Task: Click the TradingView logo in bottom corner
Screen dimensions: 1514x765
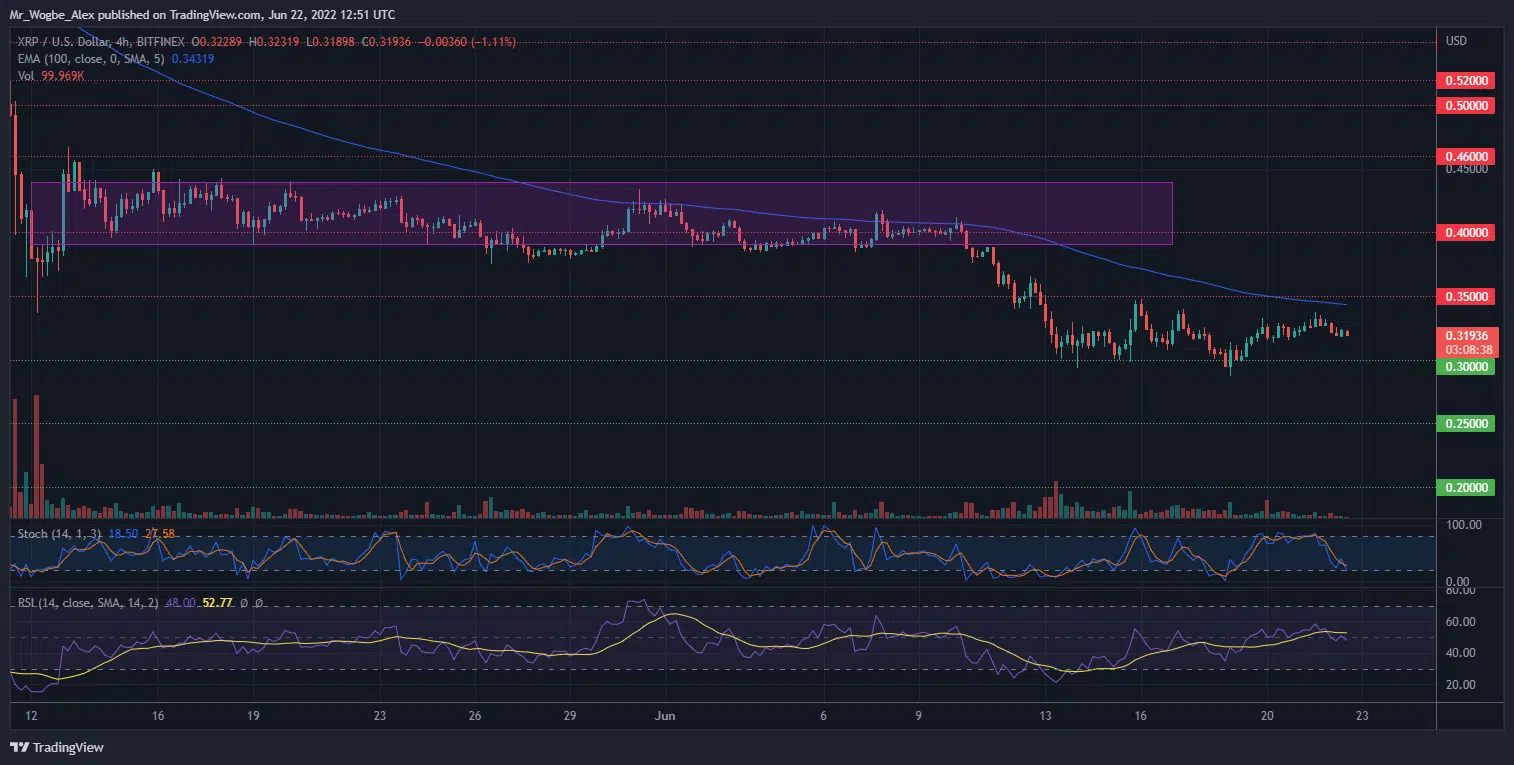Action: tap(57, 747)
